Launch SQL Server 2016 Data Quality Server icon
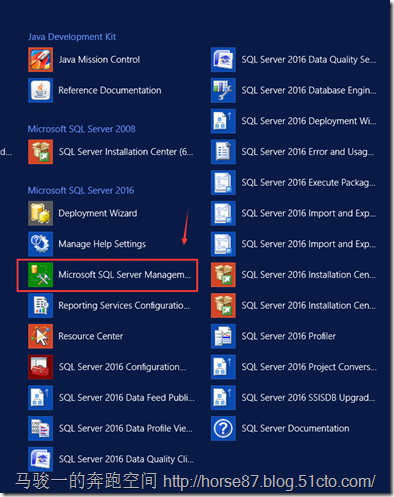The height and width of the screenshot is (497, 394). pos(223,60)
